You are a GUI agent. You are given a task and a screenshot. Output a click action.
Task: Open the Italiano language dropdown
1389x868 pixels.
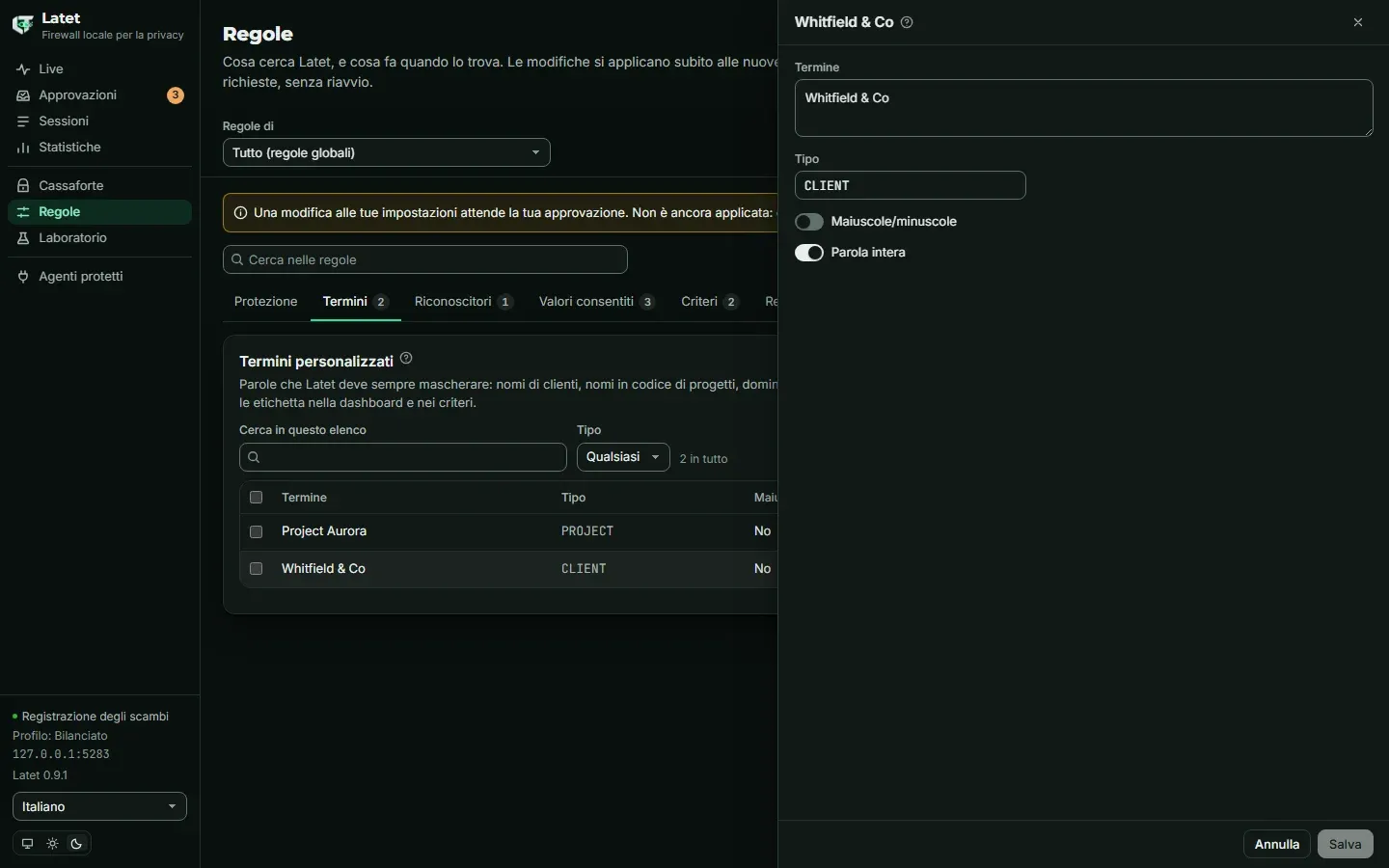pyautogui.click(x=99, y=806)
